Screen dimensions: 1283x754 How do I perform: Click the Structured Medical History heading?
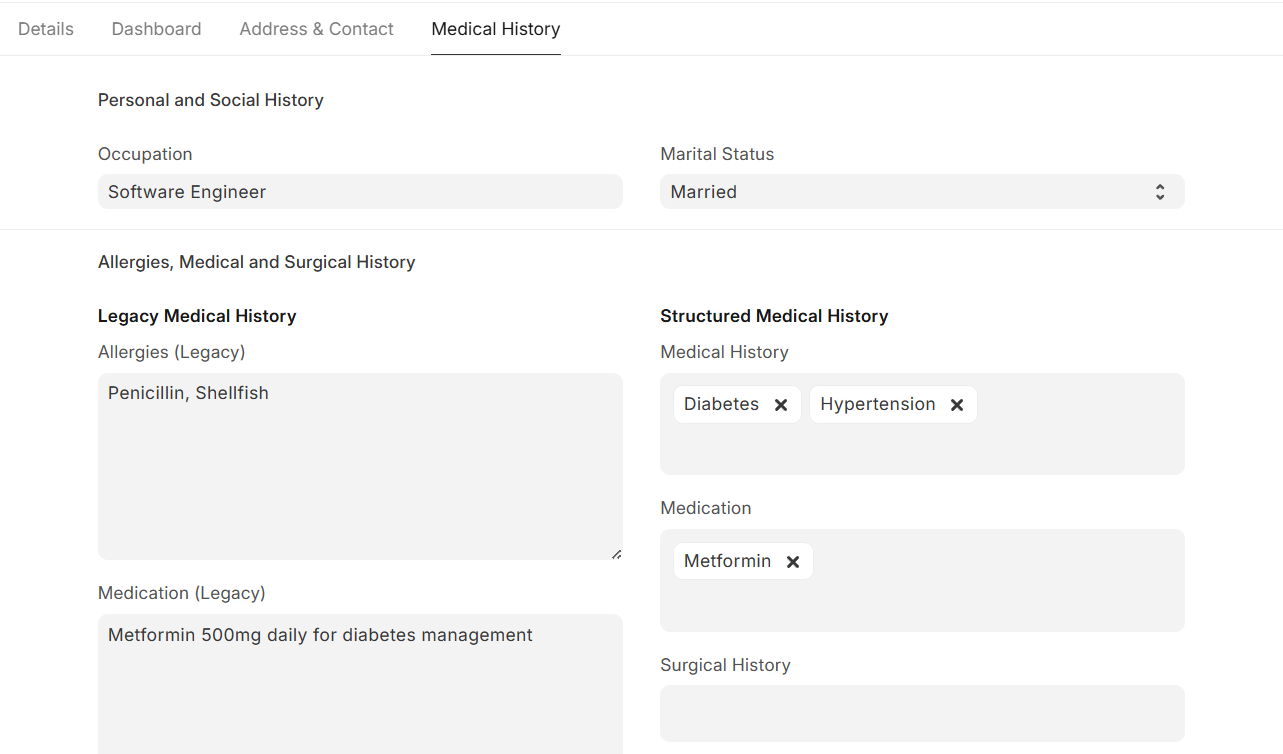pyautogui.click(x=774, y=315)
